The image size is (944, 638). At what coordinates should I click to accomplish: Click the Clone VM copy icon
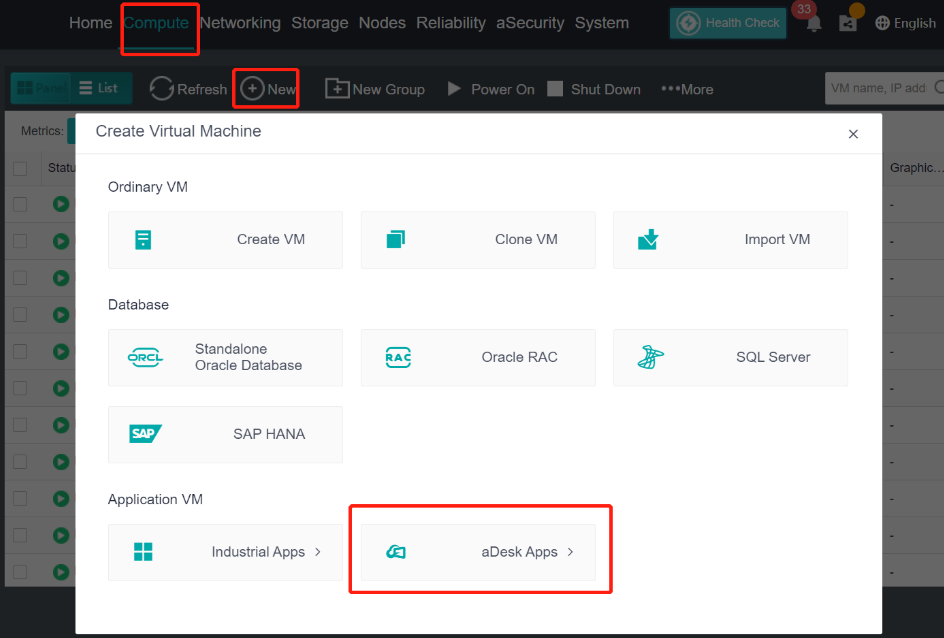point(396,239)
